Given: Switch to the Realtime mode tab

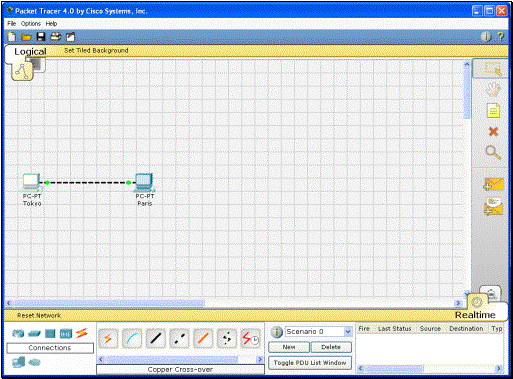Looking at the screenshot, I should (x=475, y=315).
